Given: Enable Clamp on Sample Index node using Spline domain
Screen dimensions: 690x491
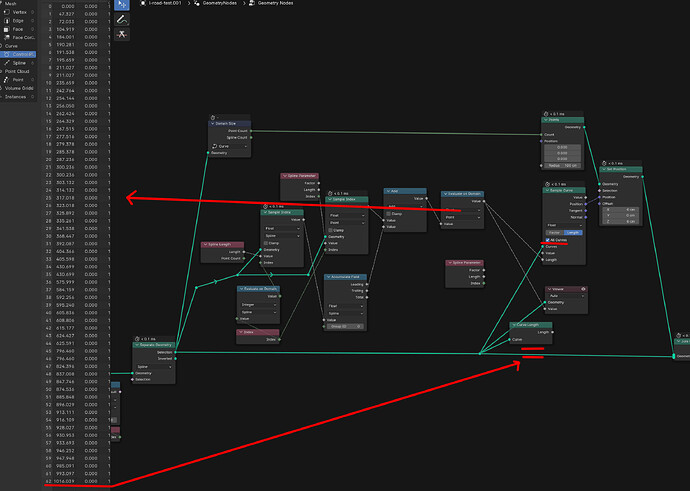Looking at the screenshot, I should (266, 243).
